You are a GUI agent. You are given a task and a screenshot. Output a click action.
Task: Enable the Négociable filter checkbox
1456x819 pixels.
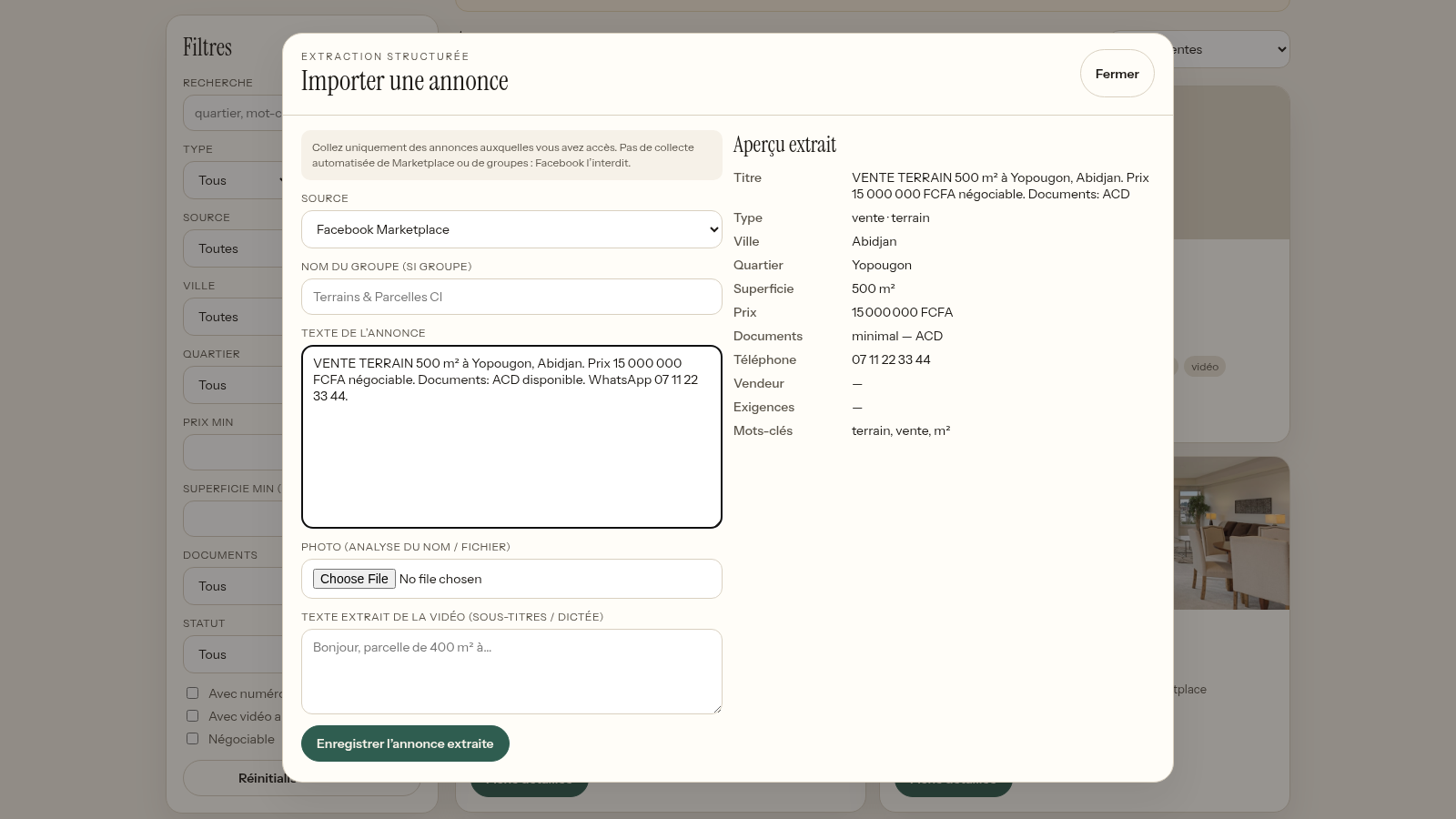point(192,739)
